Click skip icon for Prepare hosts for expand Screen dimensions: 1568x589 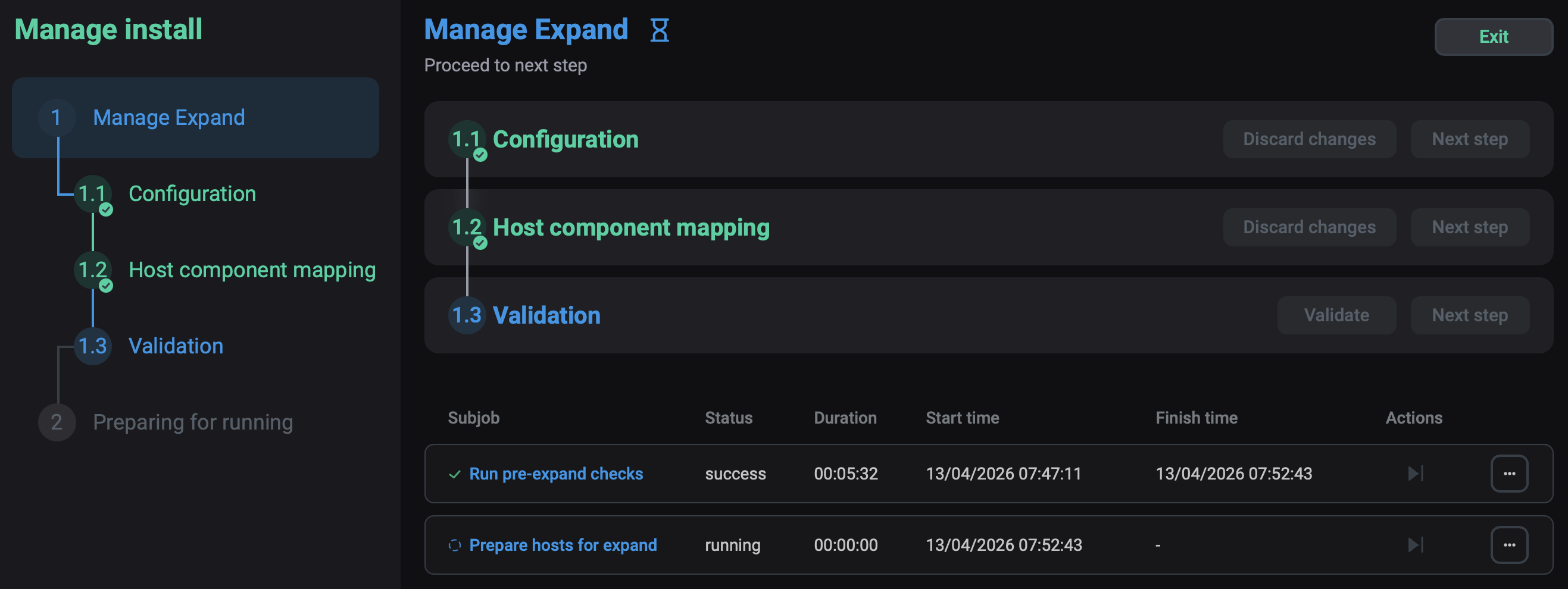pos(1414,544)
